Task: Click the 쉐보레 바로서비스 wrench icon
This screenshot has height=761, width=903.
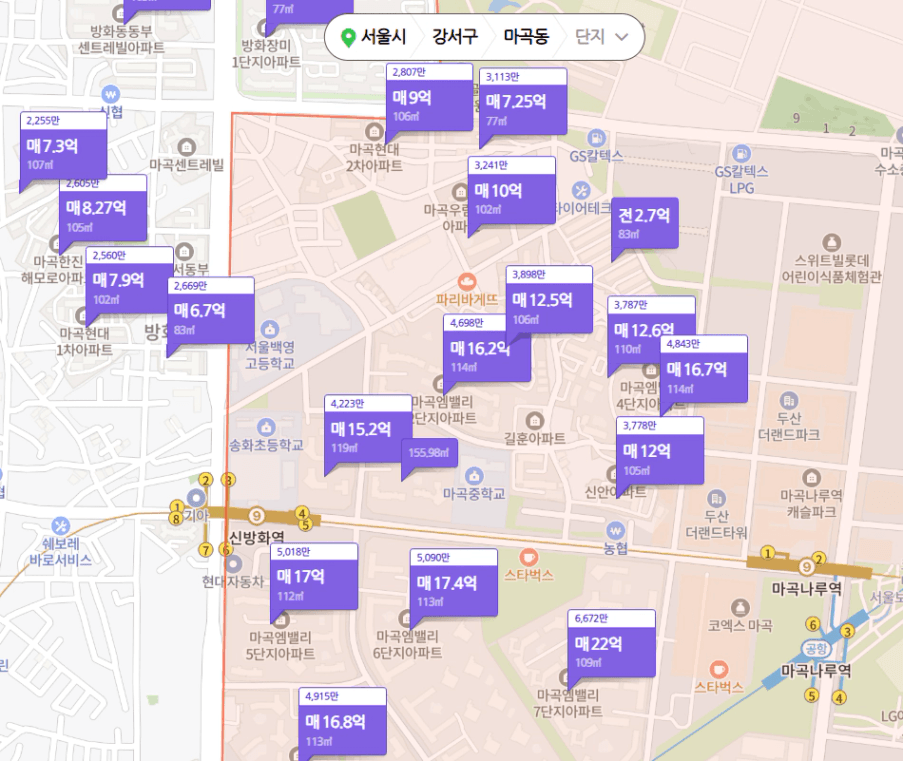Action: tap(60, 526)
